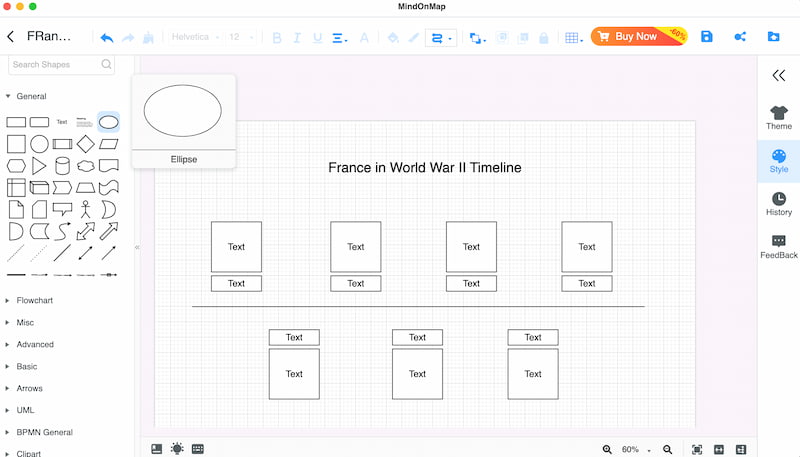Toggle underline formatting
The width and height of the screenshot is (800, 457).
point(317,38)
